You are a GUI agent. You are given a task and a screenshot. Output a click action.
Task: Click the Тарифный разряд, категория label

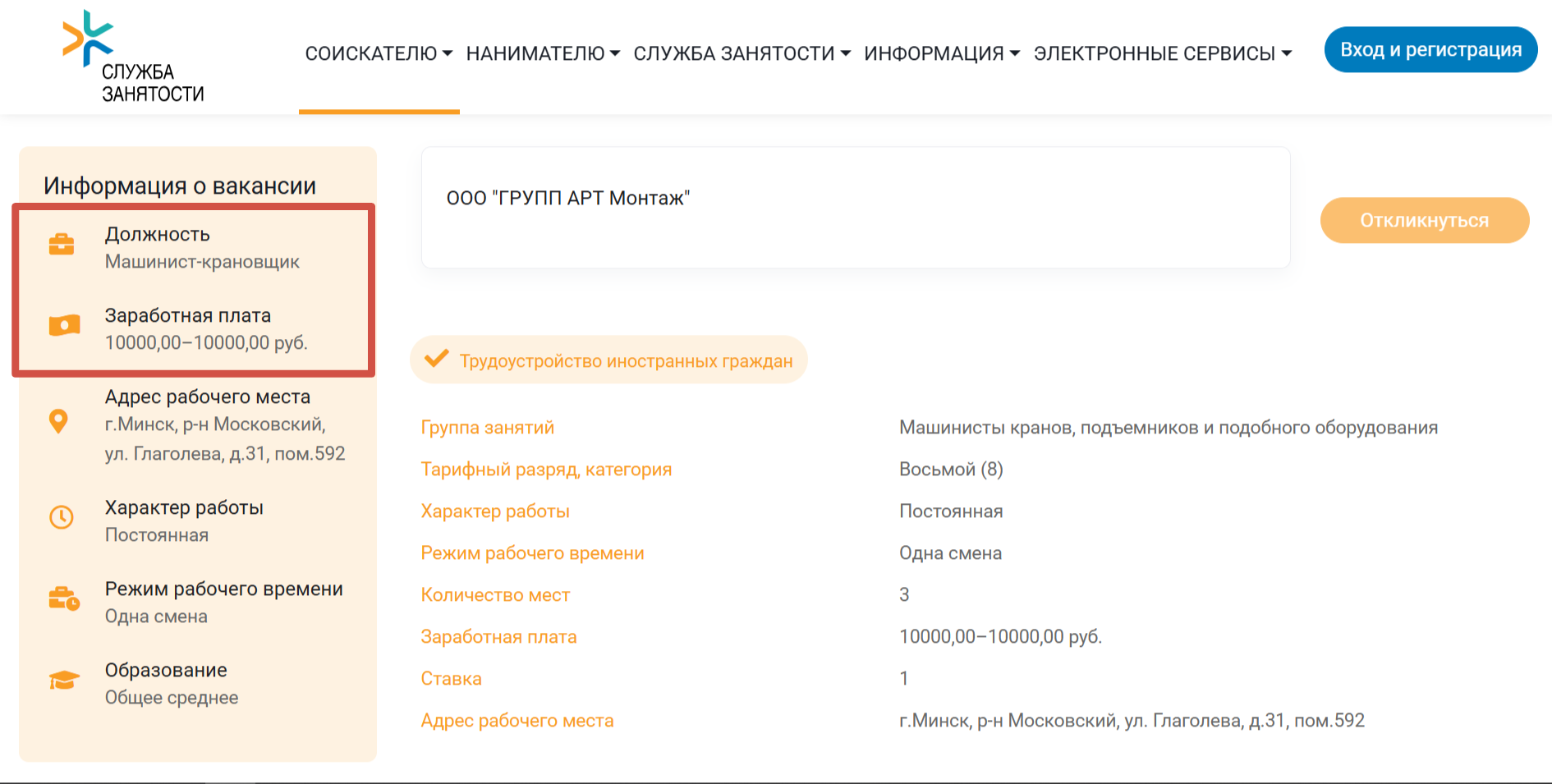point(546,470)
